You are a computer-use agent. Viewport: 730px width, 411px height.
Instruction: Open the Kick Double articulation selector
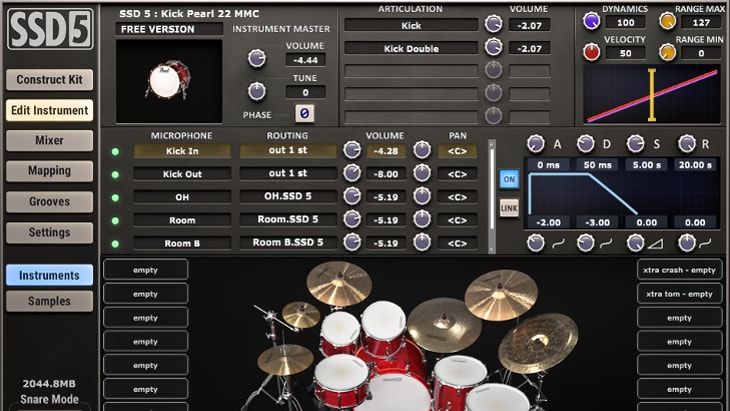point(411,48)
